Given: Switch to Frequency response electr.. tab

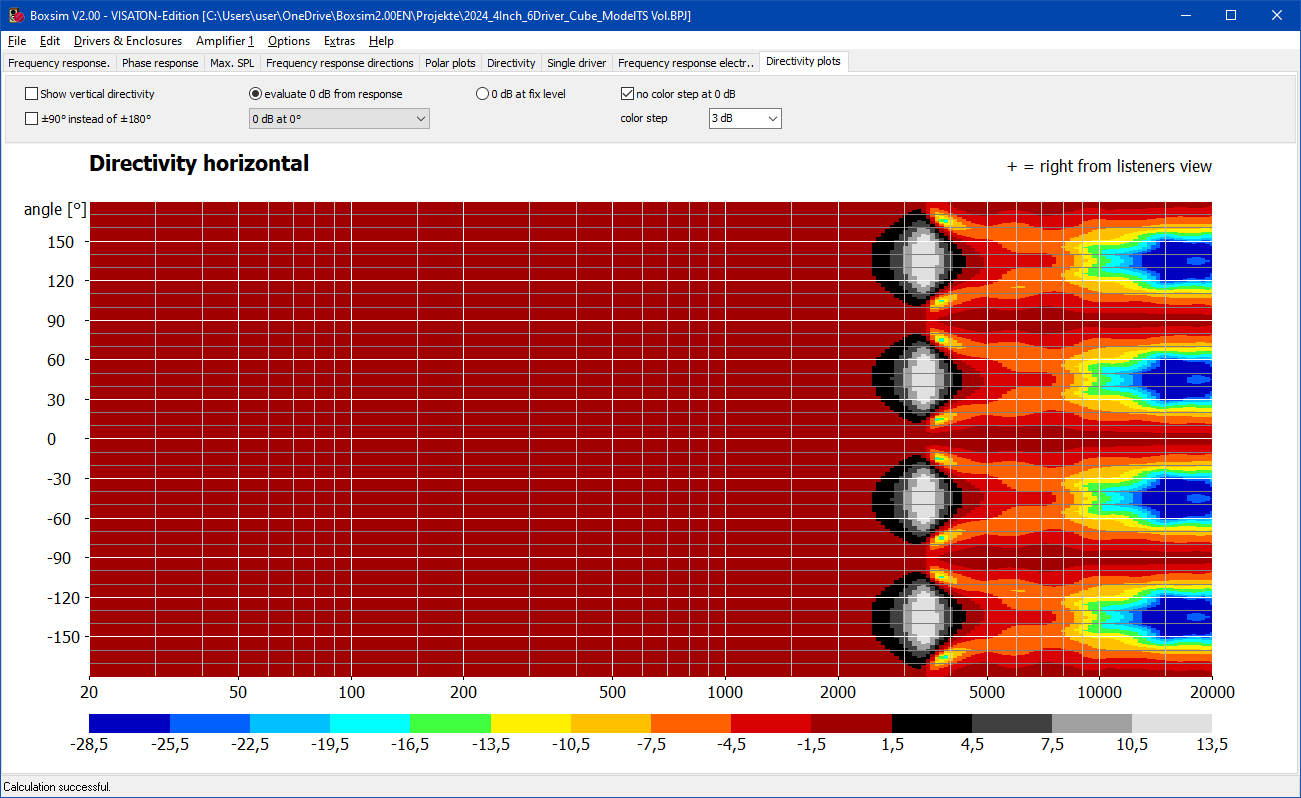Looking at the screenshot, I should (x=686, y=63).
